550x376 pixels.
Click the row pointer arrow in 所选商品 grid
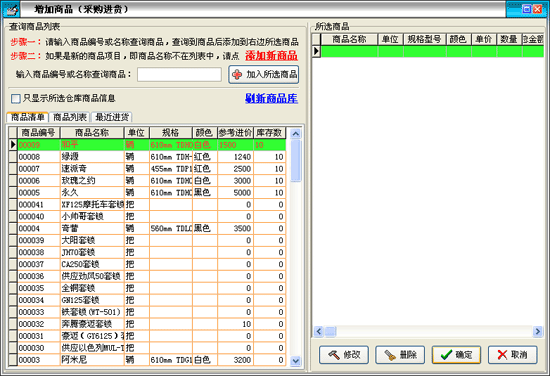pyautogui.click(x=316, y=51)
